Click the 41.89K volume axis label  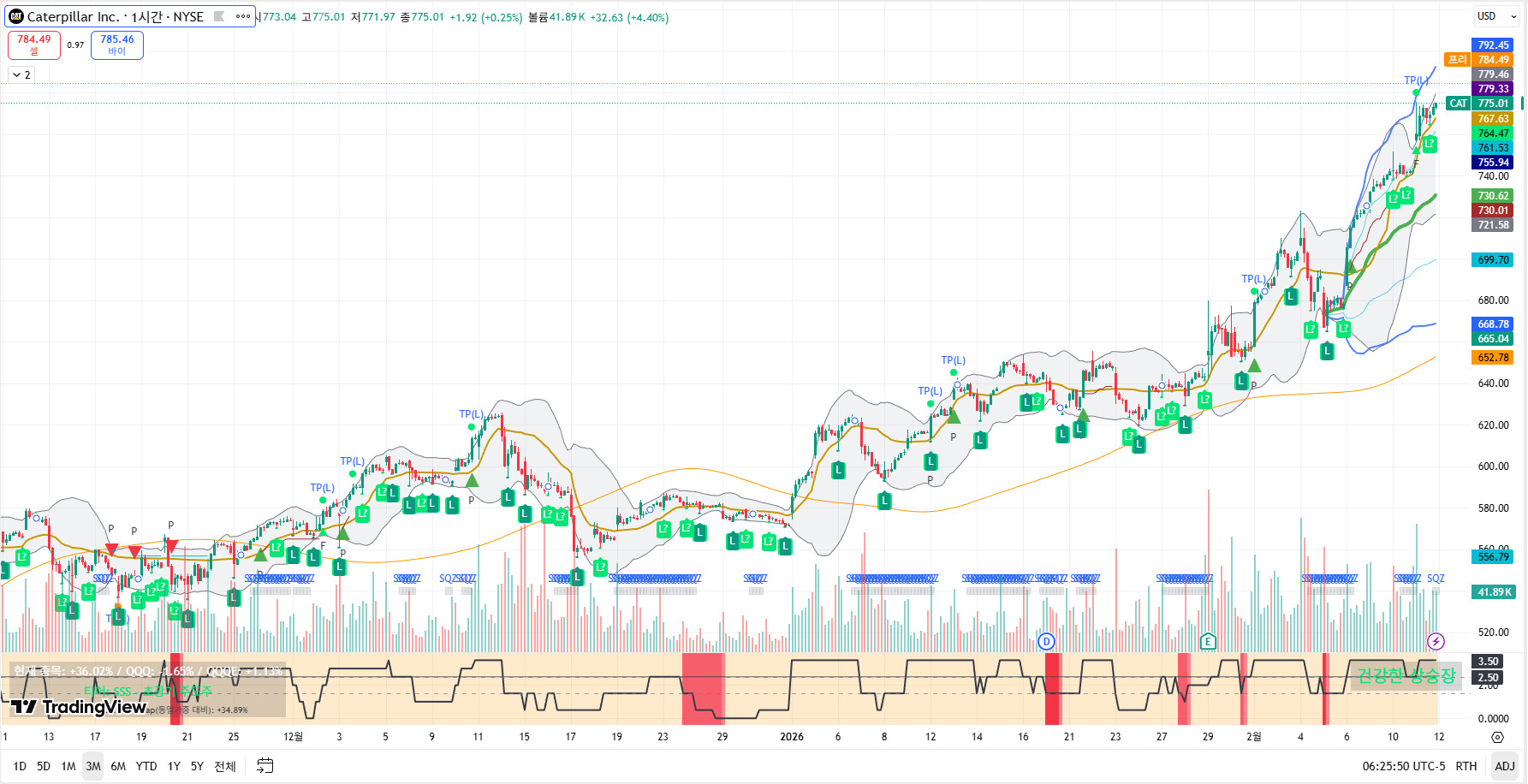[1493, 592]
